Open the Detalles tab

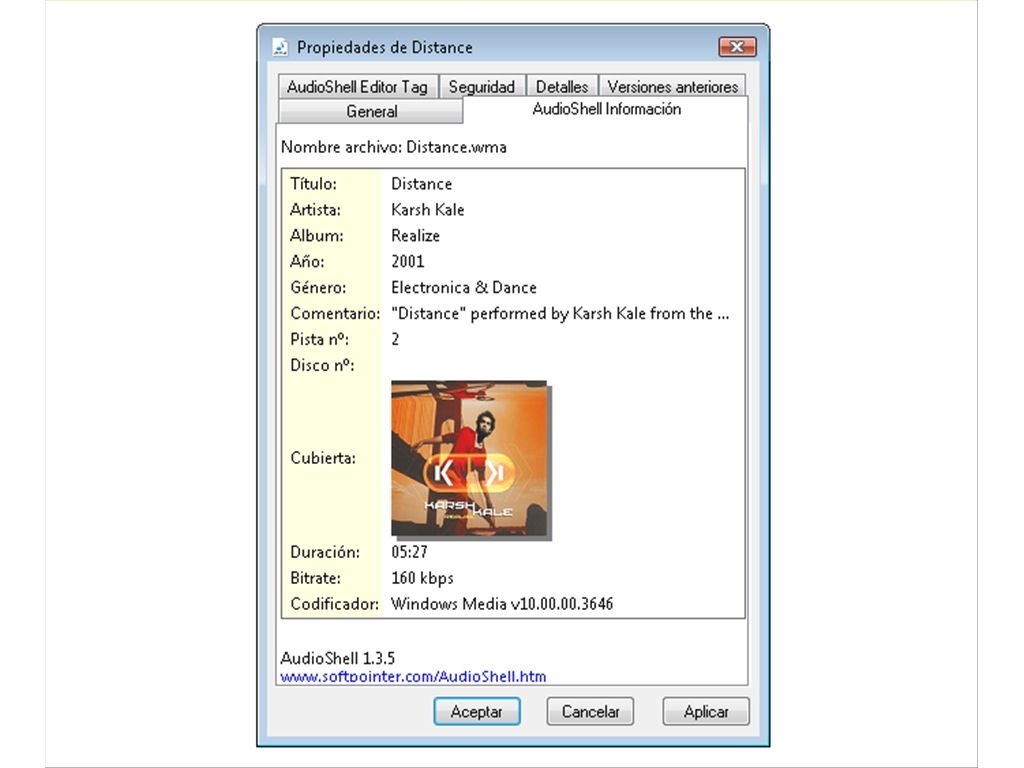562,87
